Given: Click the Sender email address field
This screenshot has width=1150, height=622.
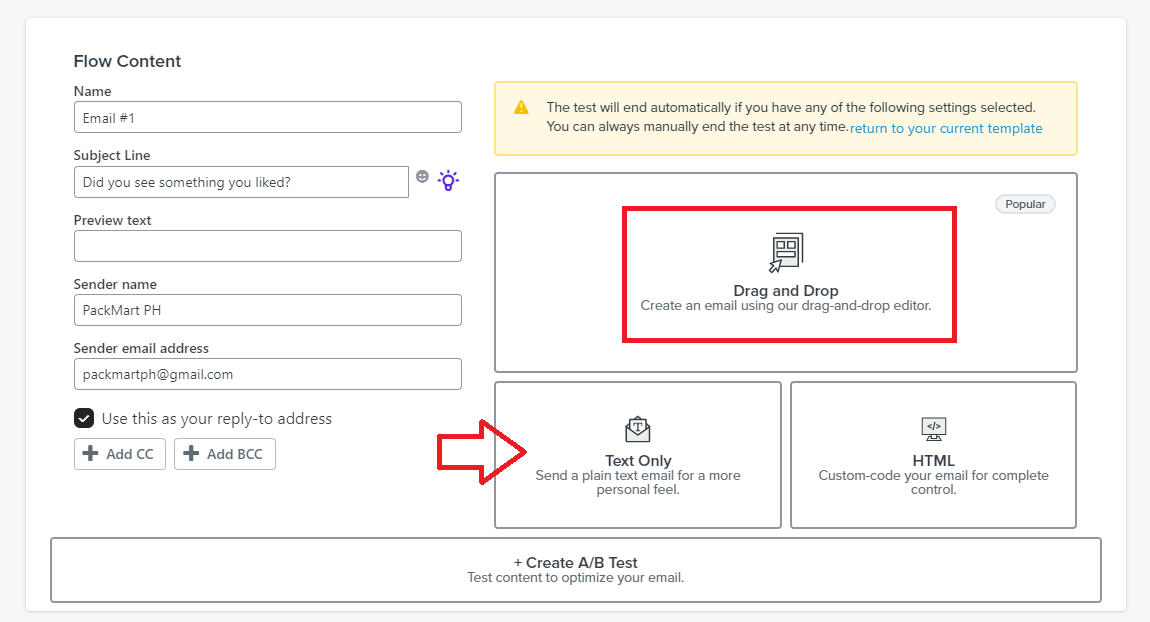Looking at the screenshot, I should tap(268, 374).
